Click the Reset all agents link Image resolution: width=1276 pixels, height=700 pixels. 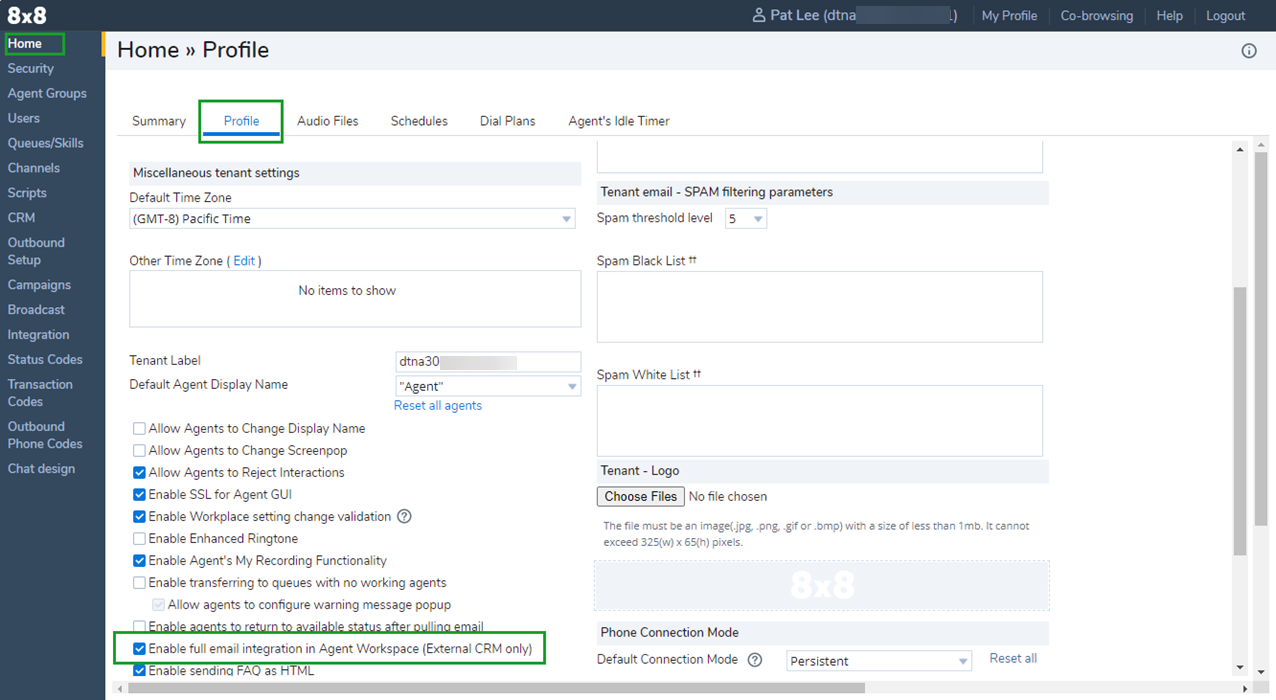(437, 405)
